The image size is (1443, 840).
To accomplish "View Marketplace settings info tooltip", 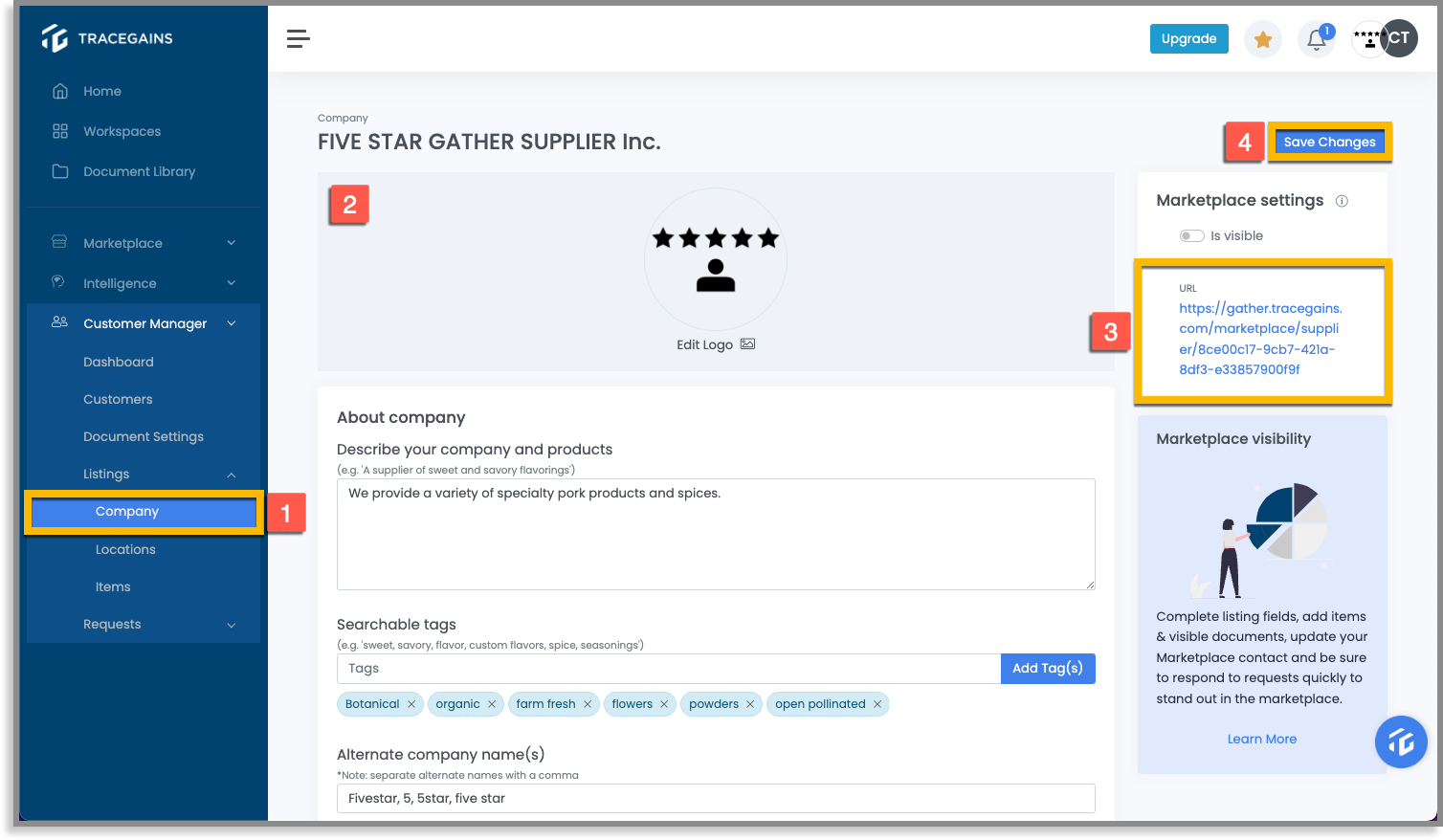I will [1342, 201].
